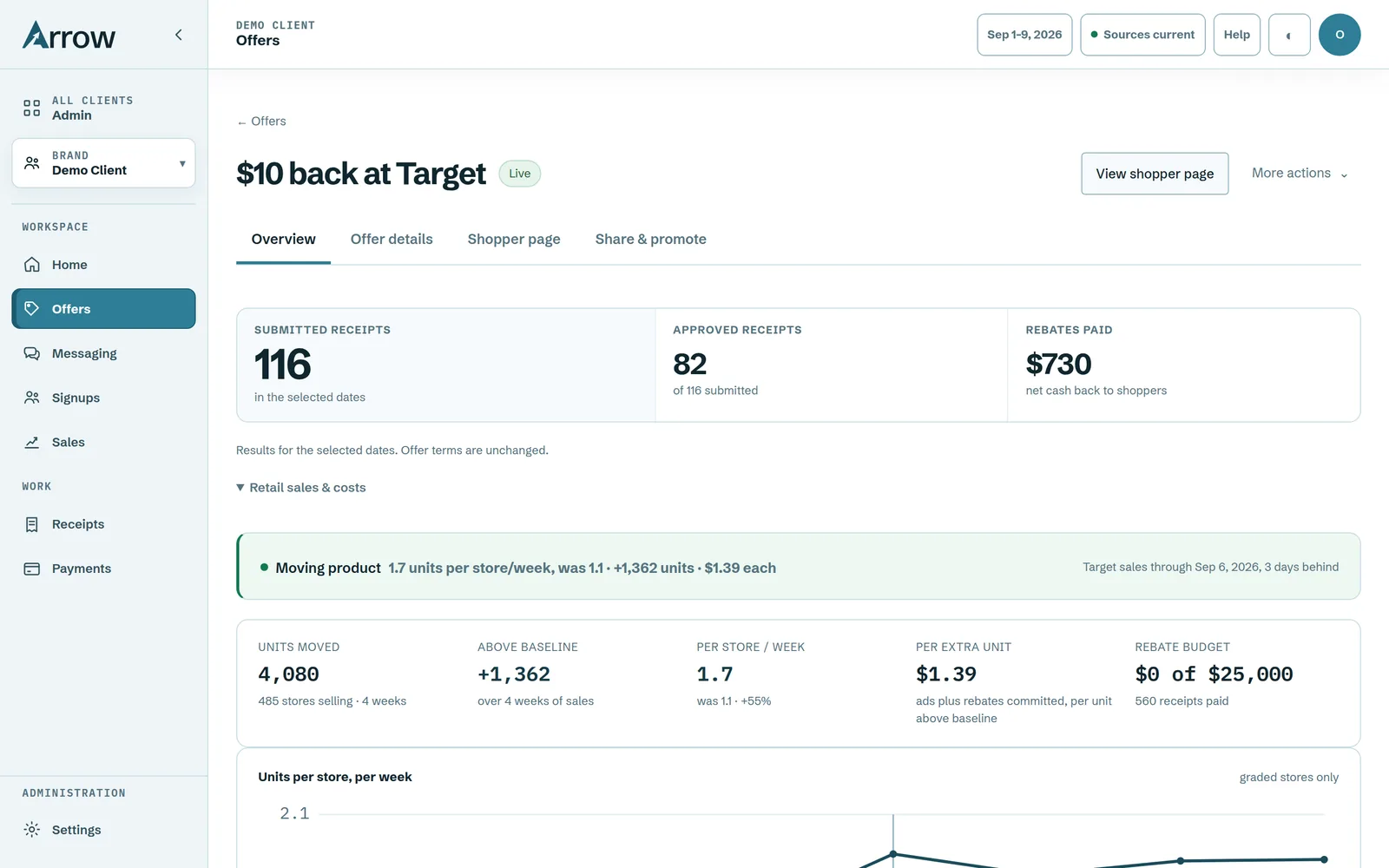Open the Receipts menu item
This screenshot has width=1389, height=868.
point(103,524)
